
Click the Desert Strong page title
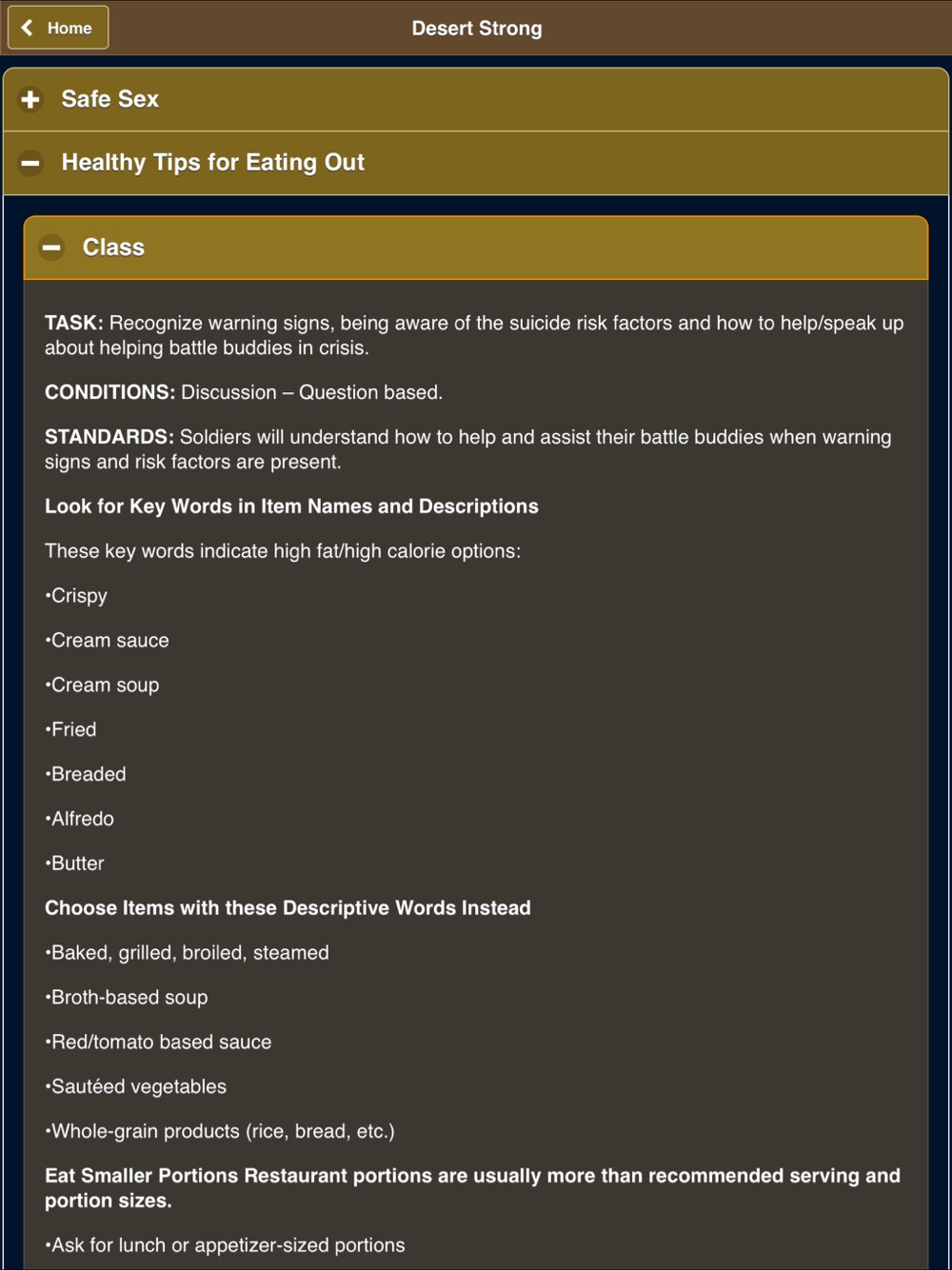tap(477, 29)
